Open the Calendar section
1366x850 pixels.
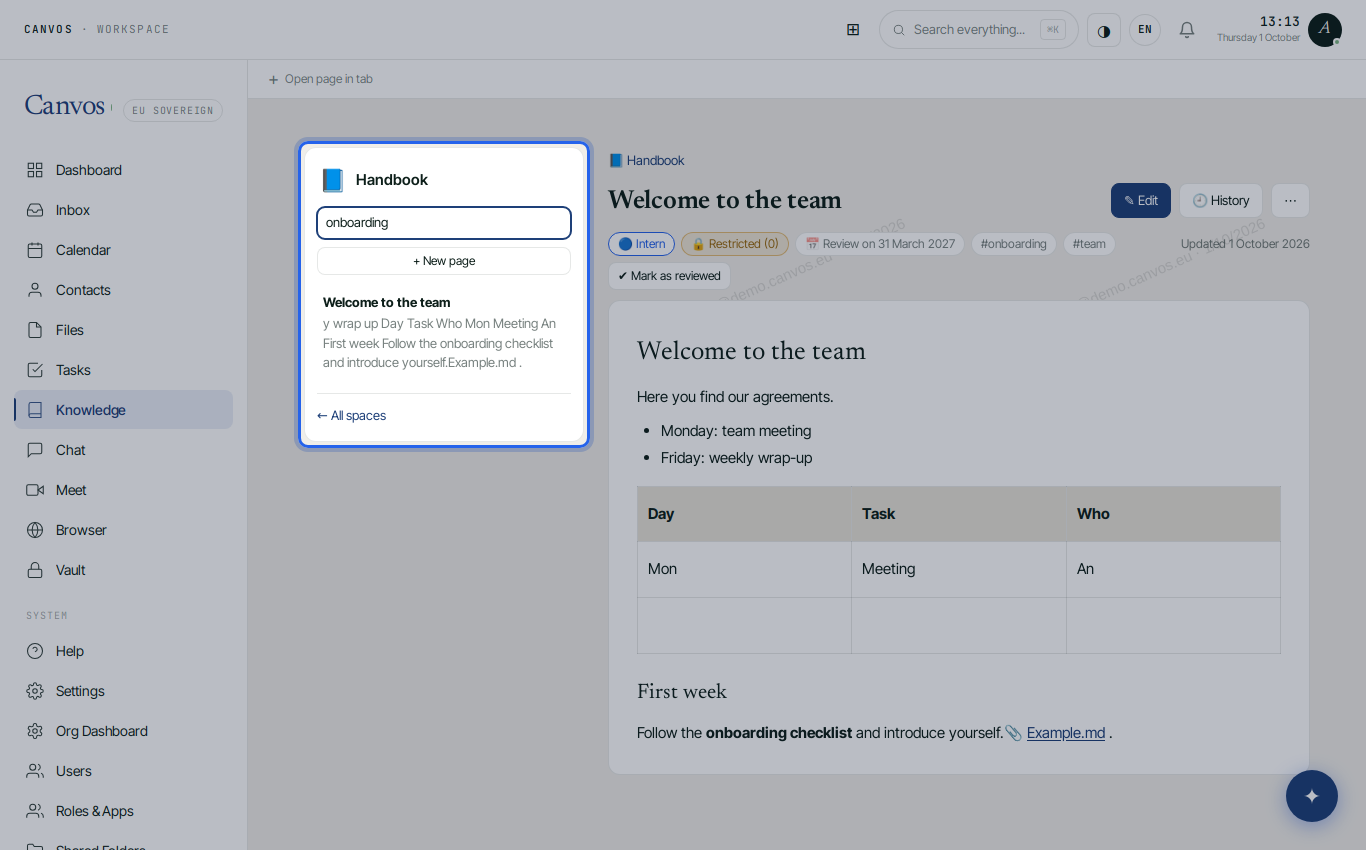pyautogui.click(x=123, y=250)
